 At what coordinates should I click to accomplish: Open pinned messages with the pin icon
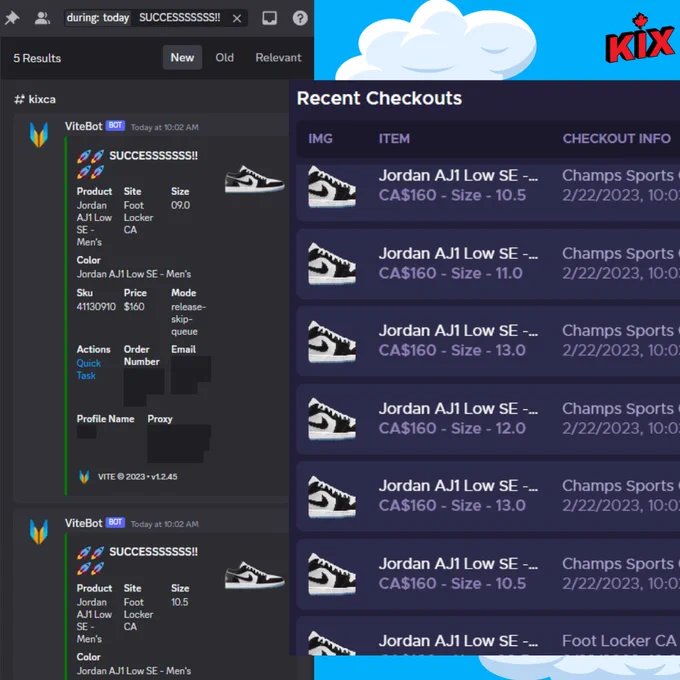[x=12, y=18]
